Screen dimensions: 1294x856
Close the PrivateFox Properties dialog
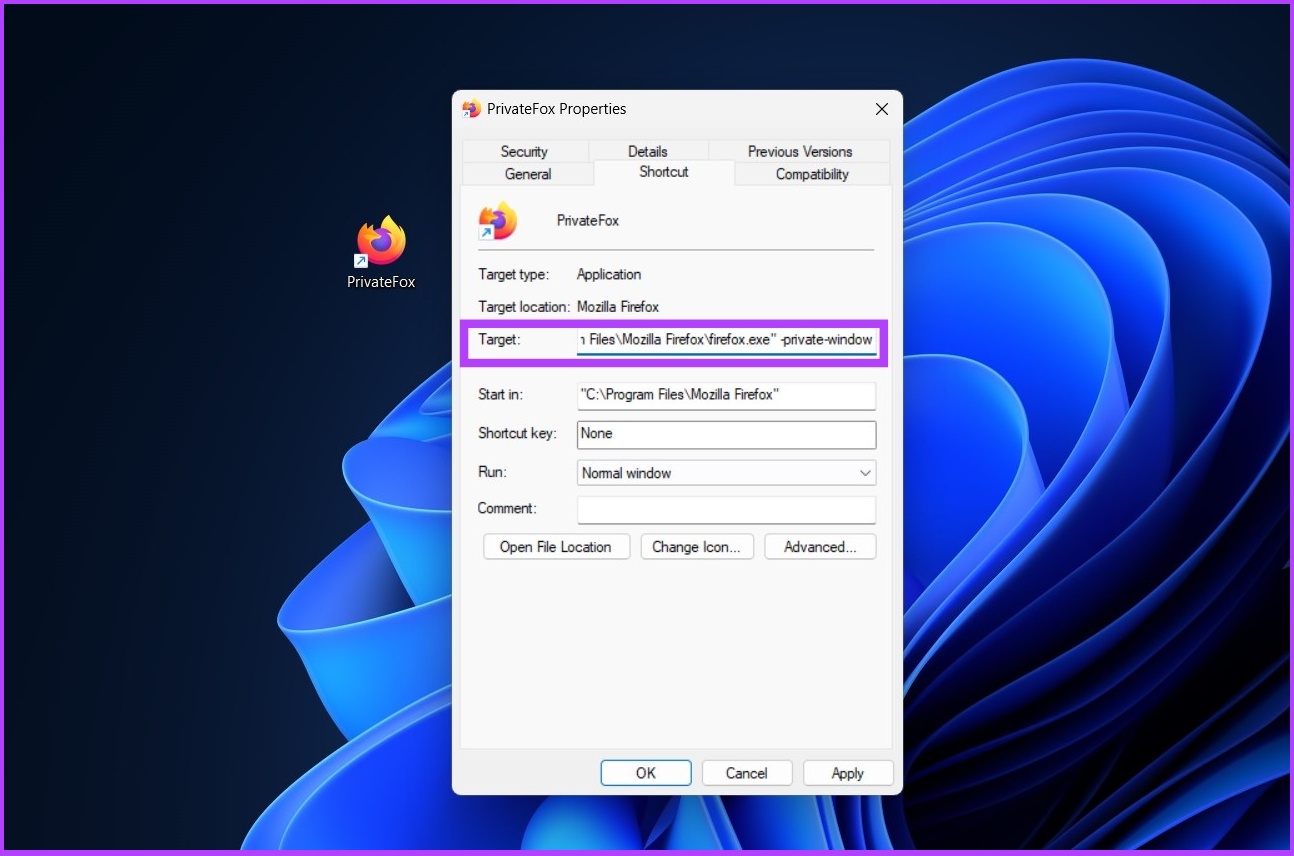[x=881, y=109]
